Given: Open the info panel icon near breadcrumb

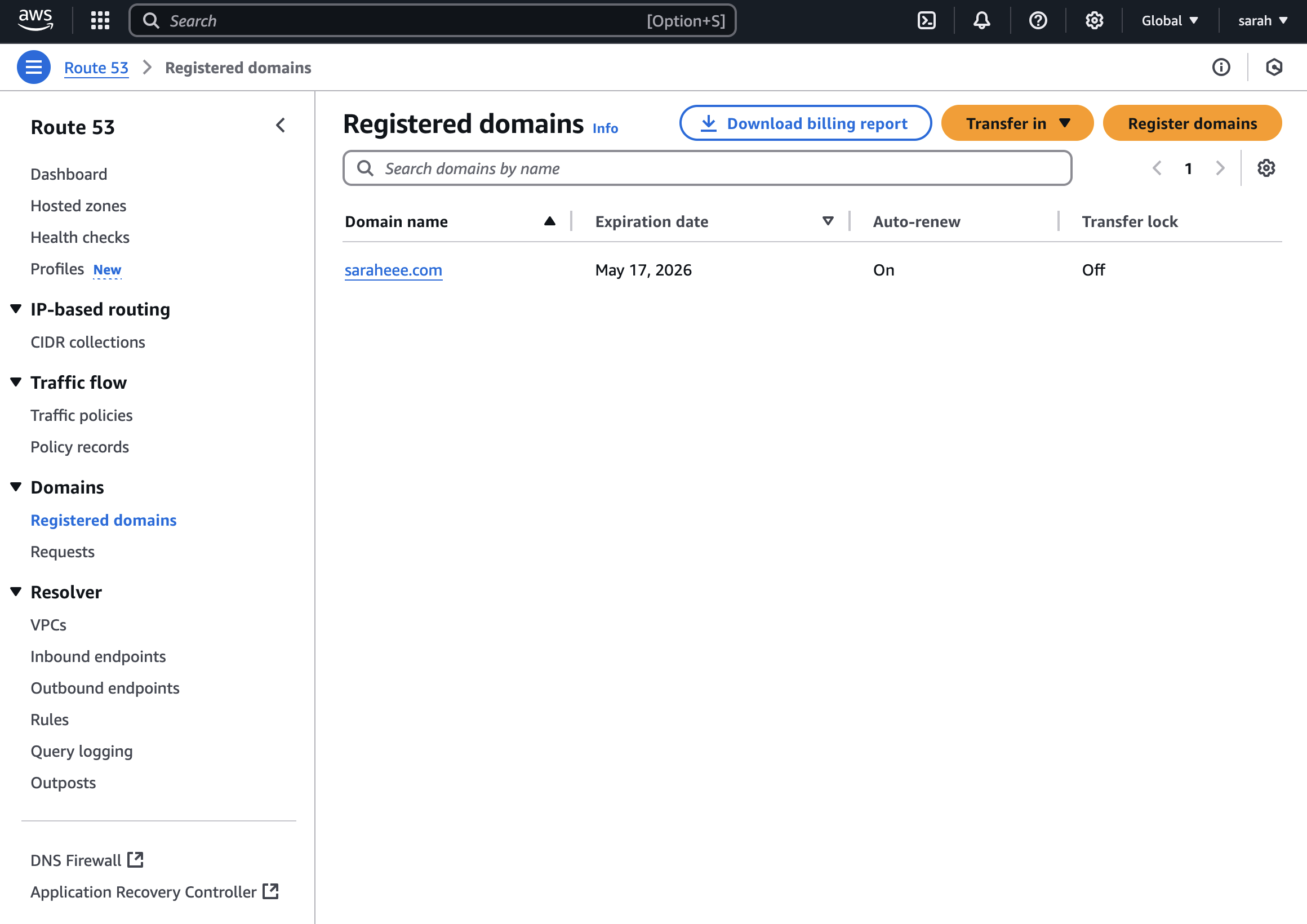Looking at the screenshot, I should 1220,67.
